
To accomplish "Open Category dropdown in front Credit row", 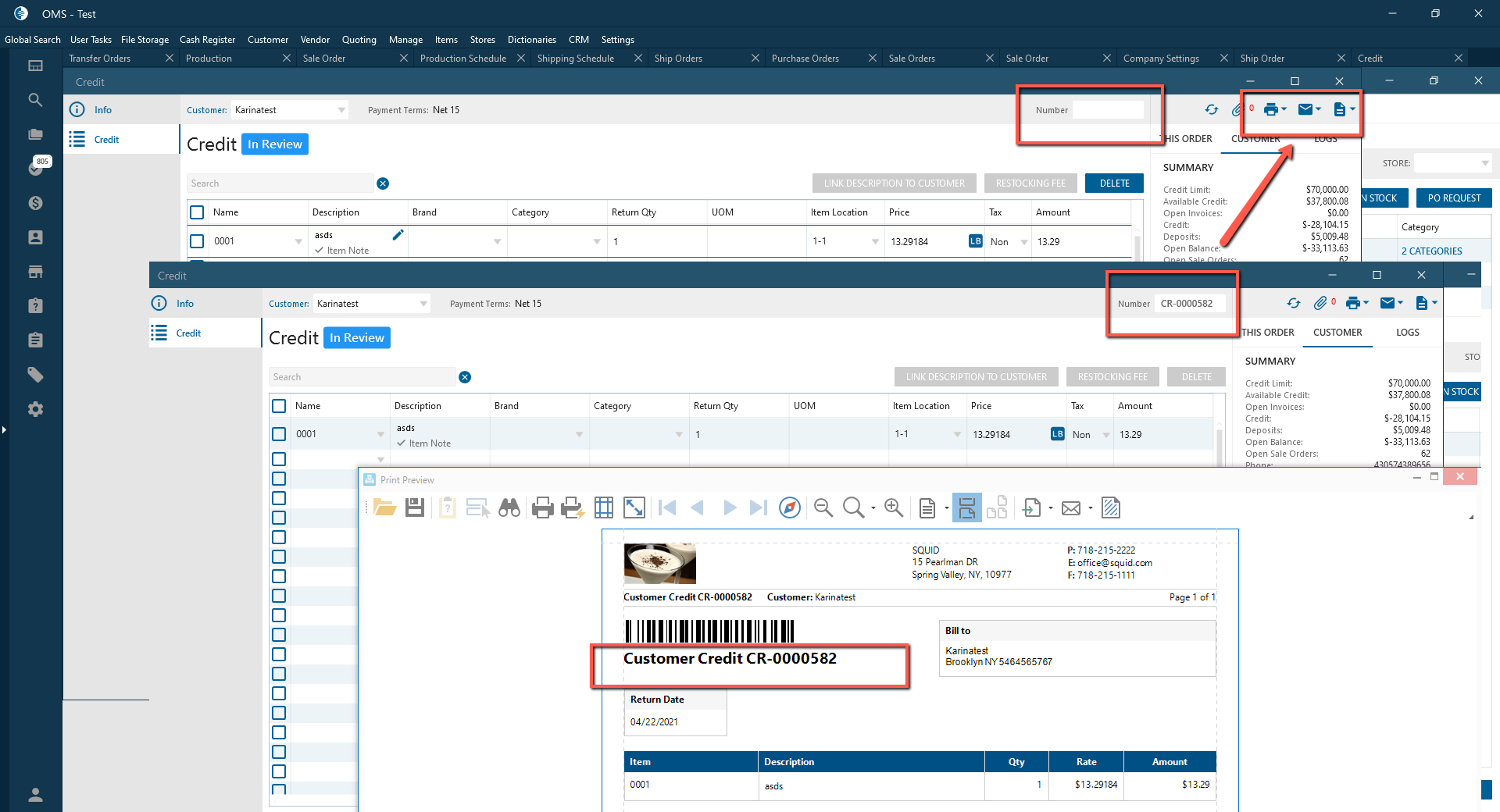I will pyautogui.click(x=679, y=434).
